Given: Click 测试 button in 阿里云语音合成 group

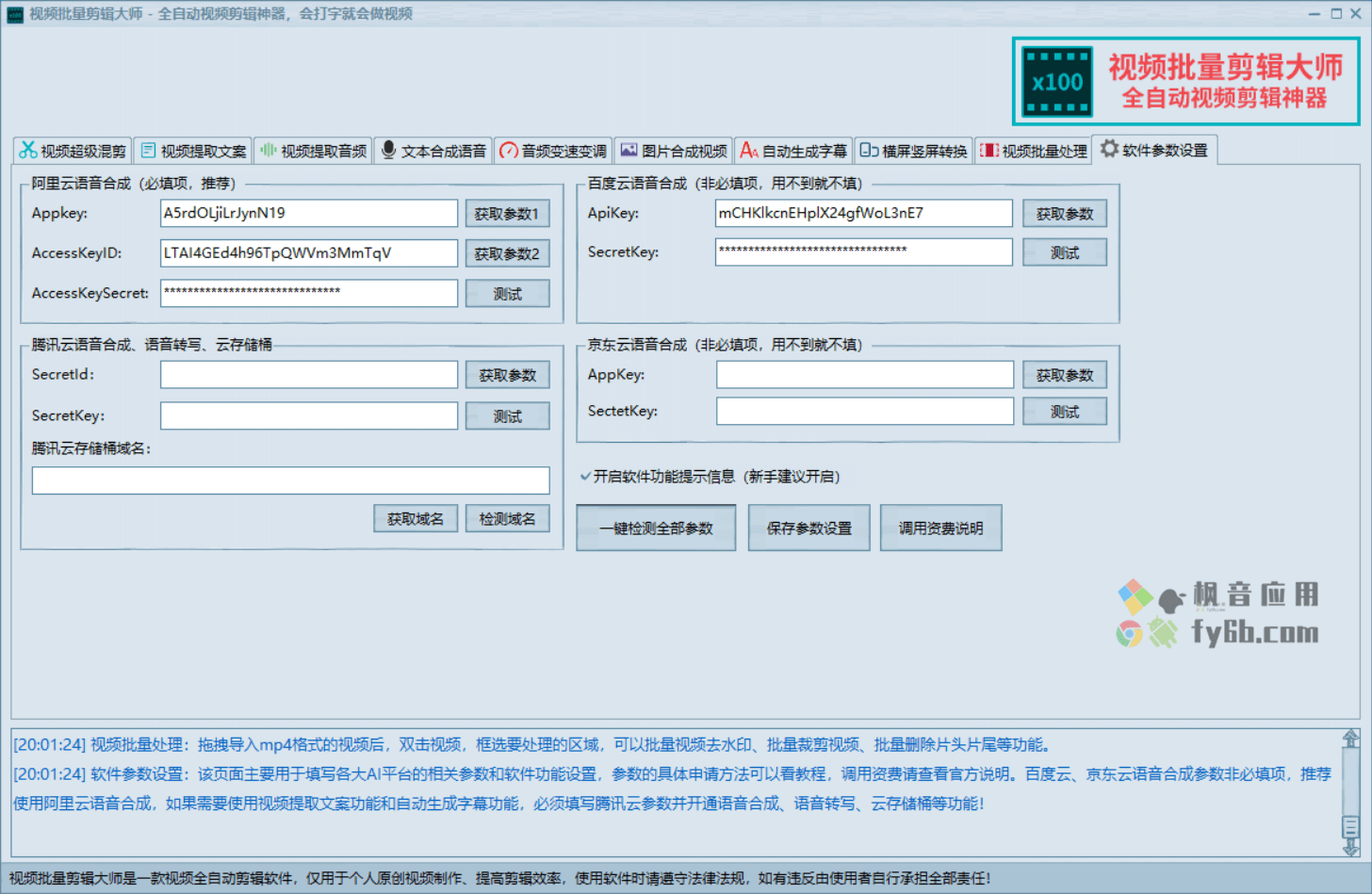Looking at the screenshot, I should pyautogui.click(x=507, y=294).
